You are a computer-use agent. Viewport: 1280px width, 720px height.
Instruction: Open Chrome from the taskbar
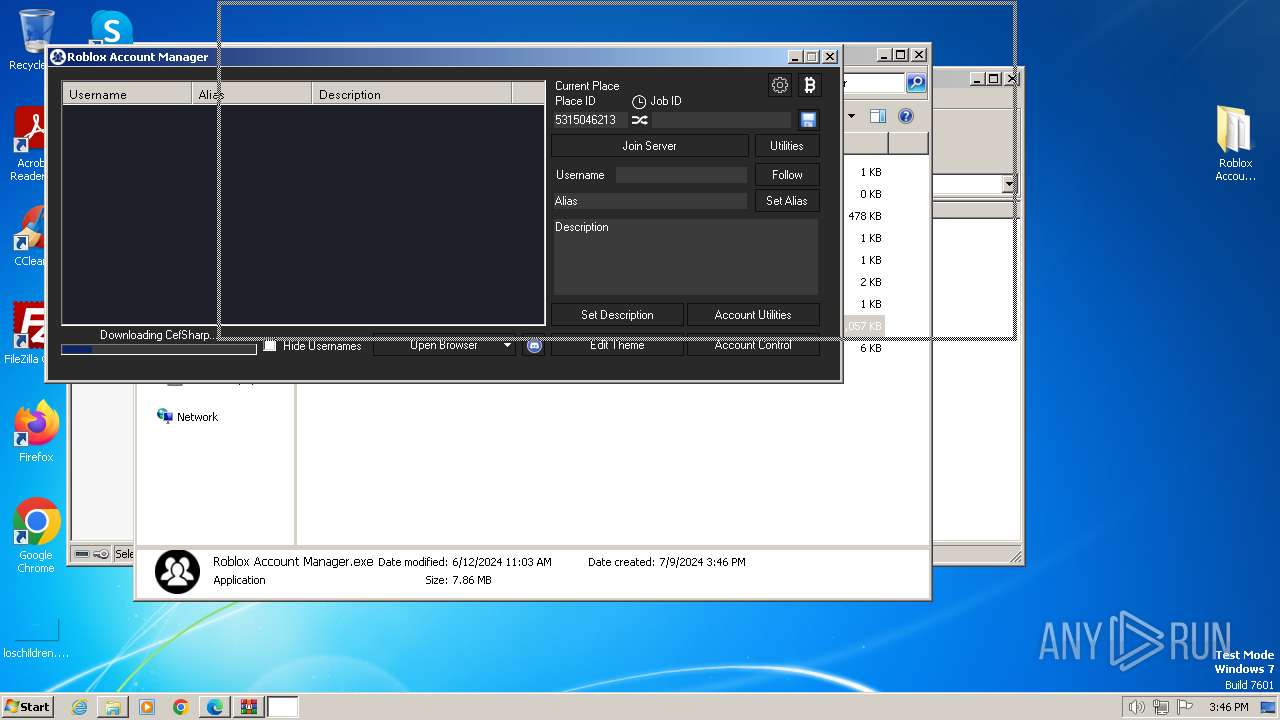click(181, 707)
